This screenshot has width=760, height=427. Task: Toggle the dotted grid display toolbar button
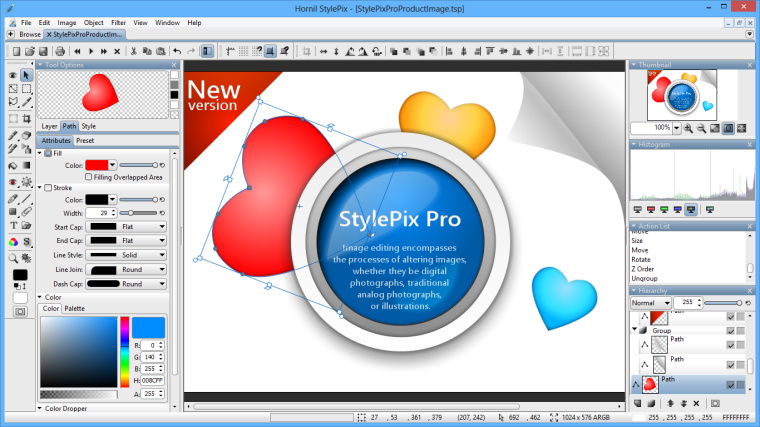(x=243, y=51)
